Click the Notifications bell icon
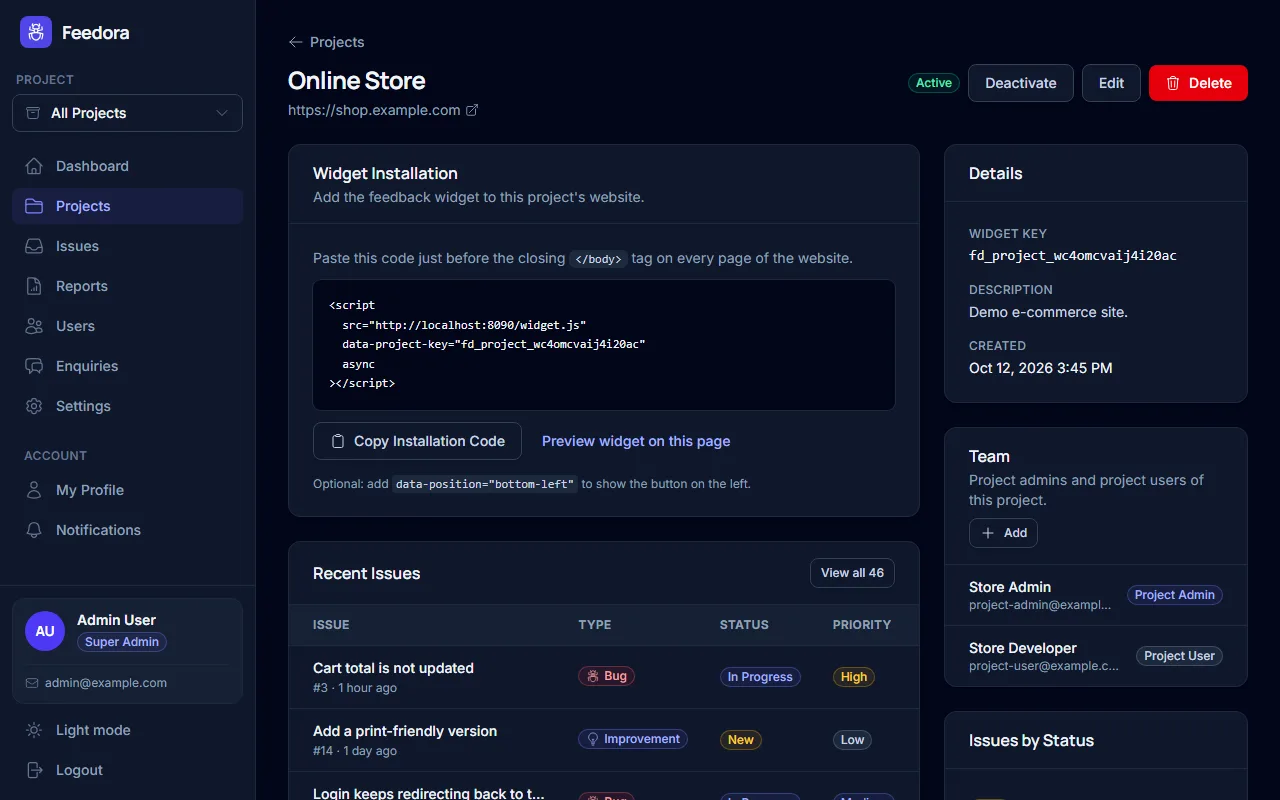 click(x=35, y=530)
